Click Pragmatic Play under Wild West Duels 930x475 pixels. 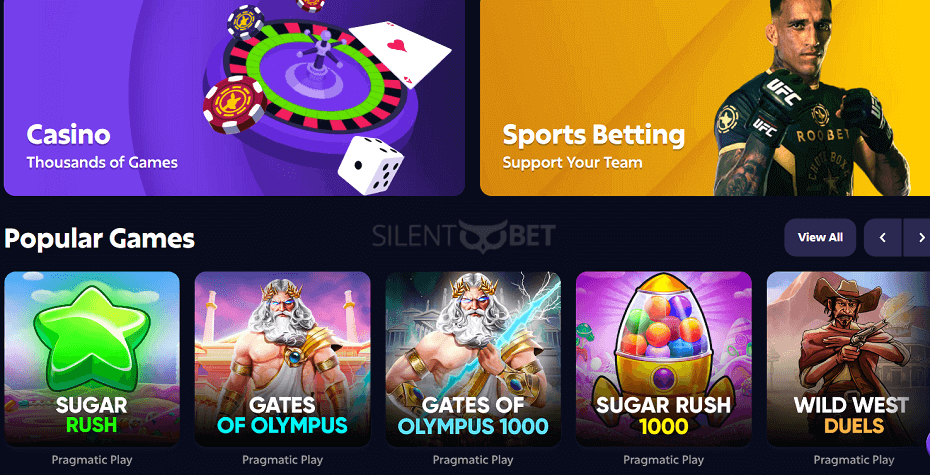tap(853, 460)
